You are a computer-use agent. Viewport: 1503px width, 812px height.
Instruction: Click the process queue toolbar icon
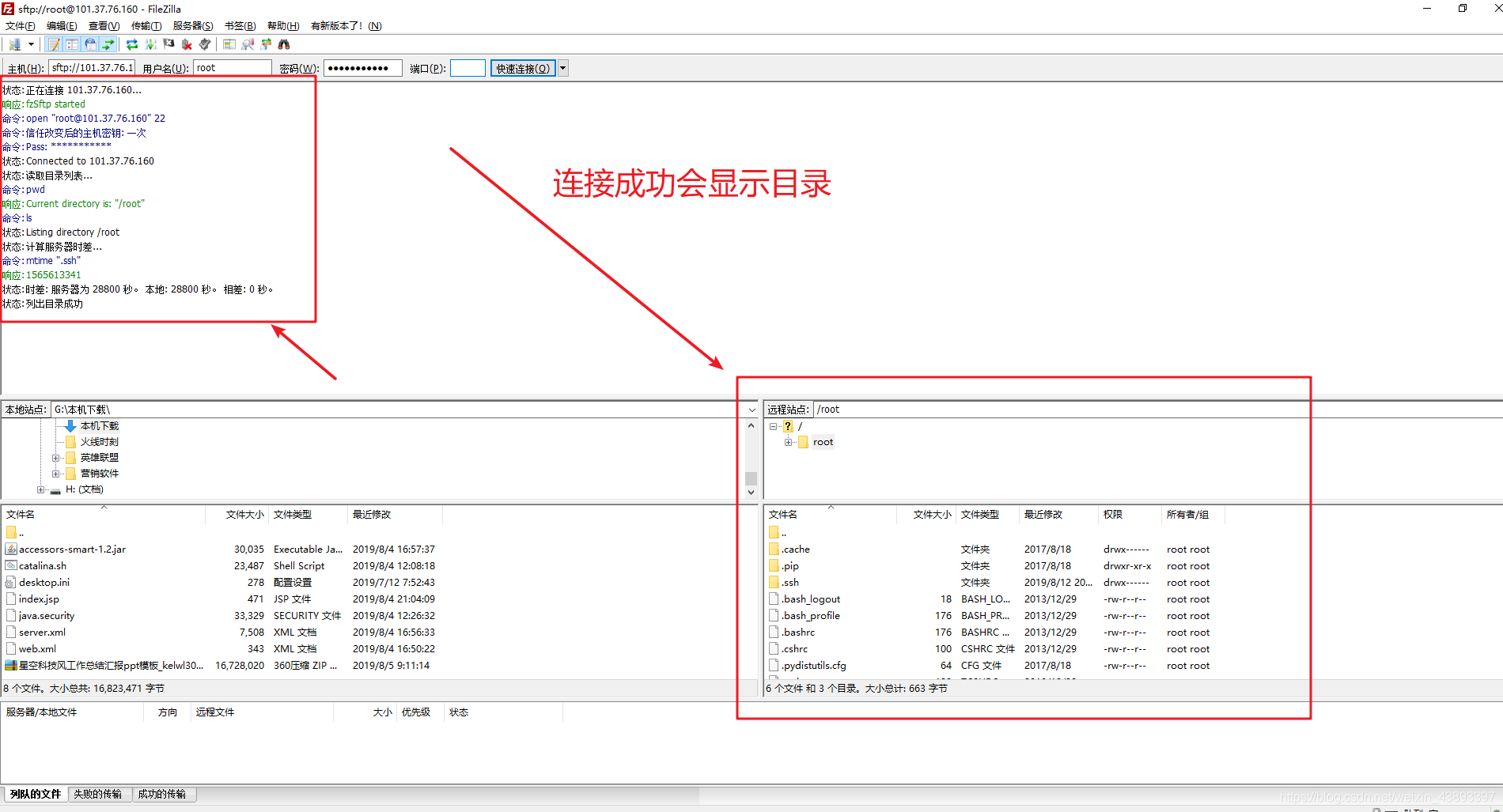[x=150, y=44]
